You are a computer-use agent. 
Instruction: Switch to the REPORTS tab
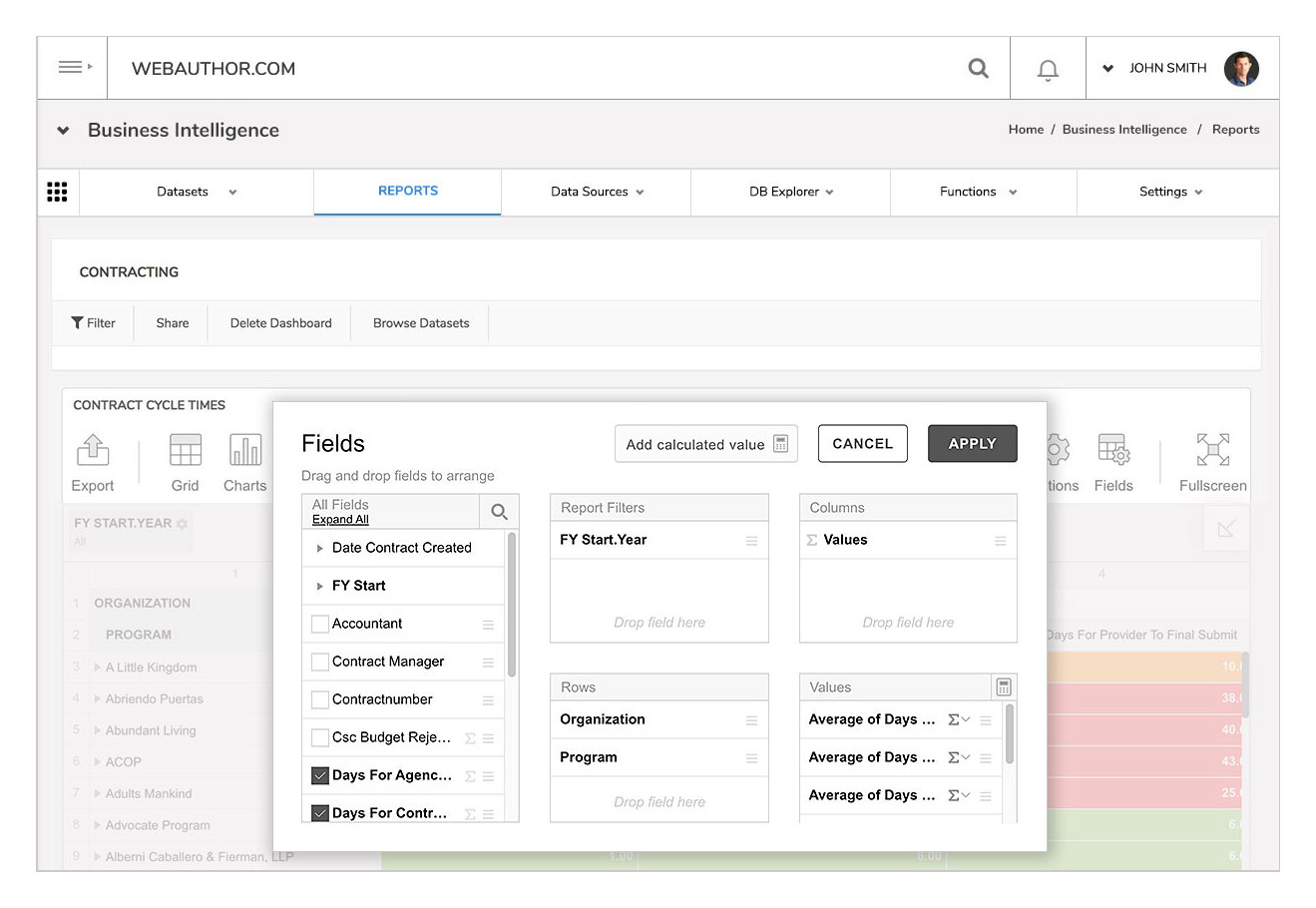pyautogui.click(x=407, y=191)
